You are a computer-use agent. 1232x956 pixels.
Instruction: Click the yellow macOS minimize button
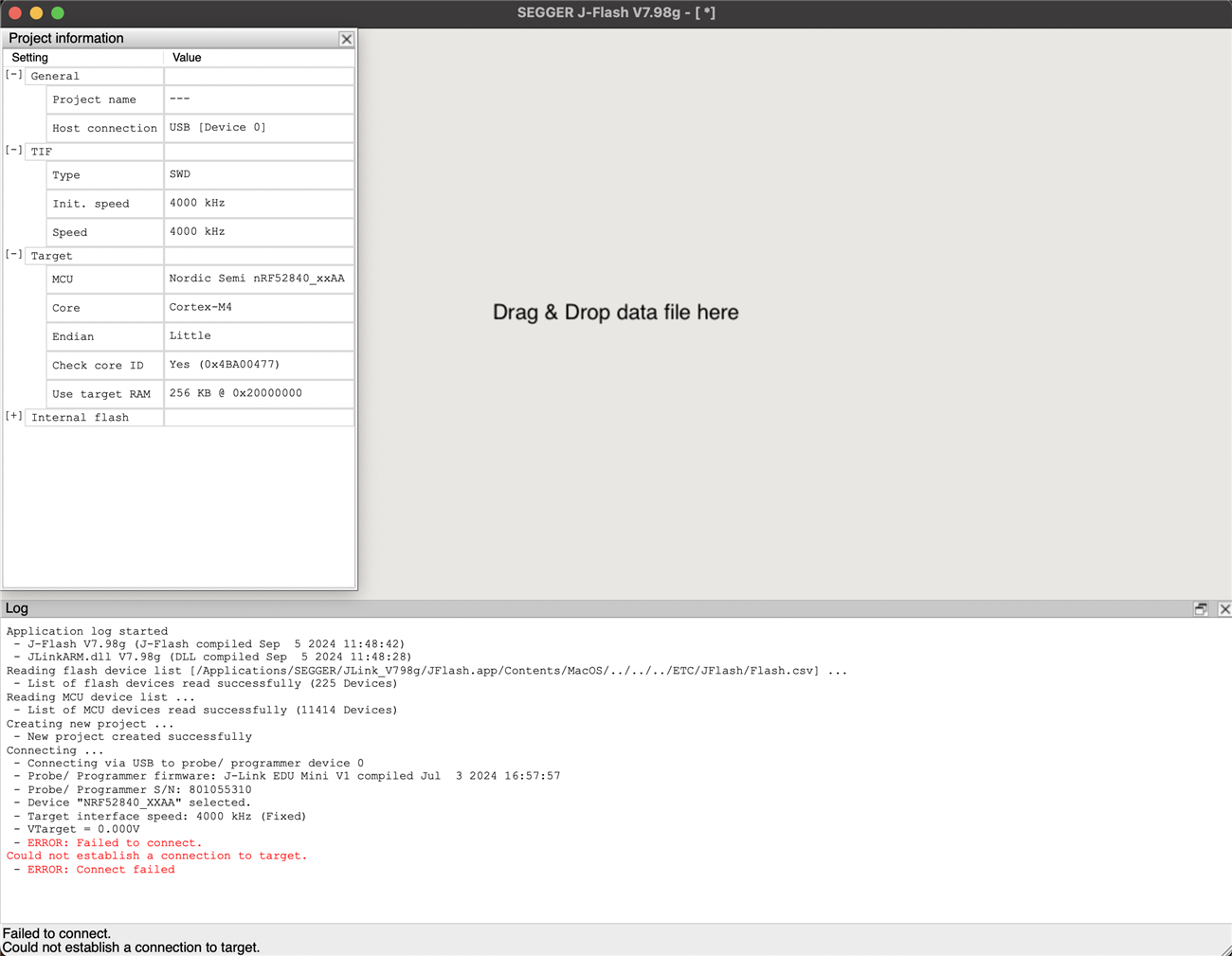coord(36,13)
